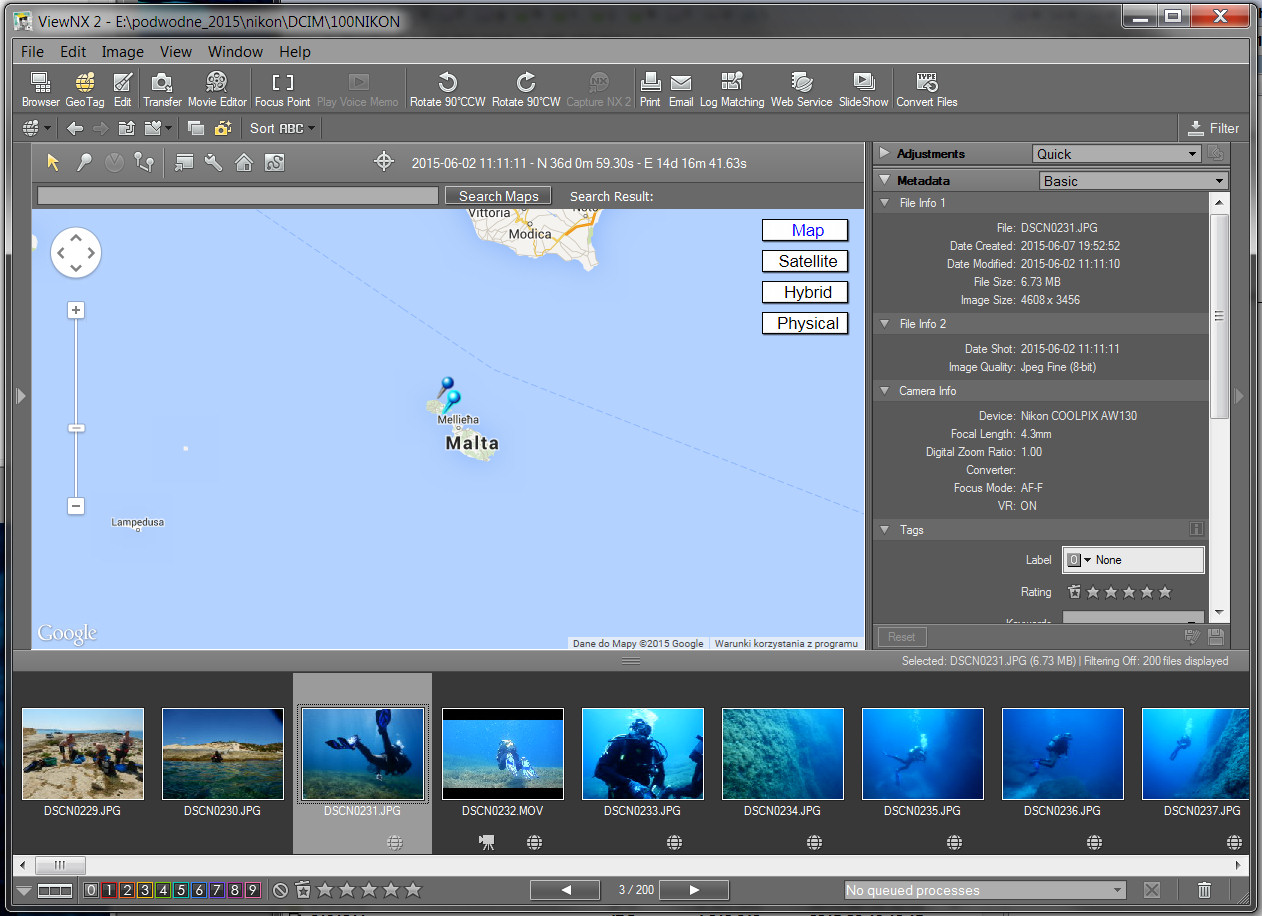
Task: Collapse the File Info 1 section
Action: coord(884,203)
